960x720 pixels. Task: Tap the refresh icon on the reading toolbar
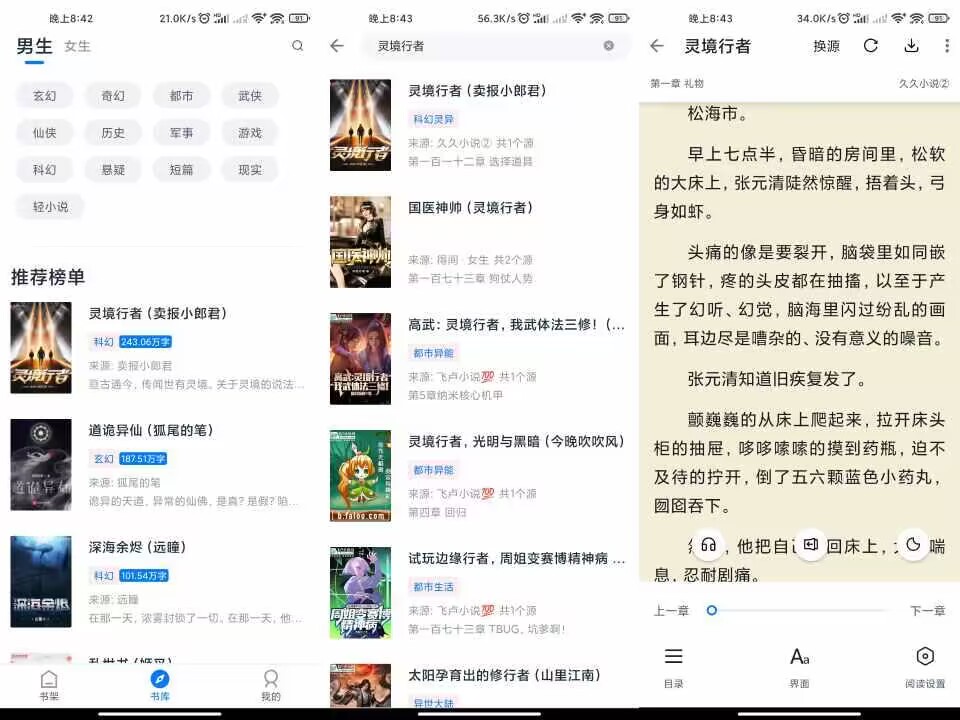click(x=869, y=46)
